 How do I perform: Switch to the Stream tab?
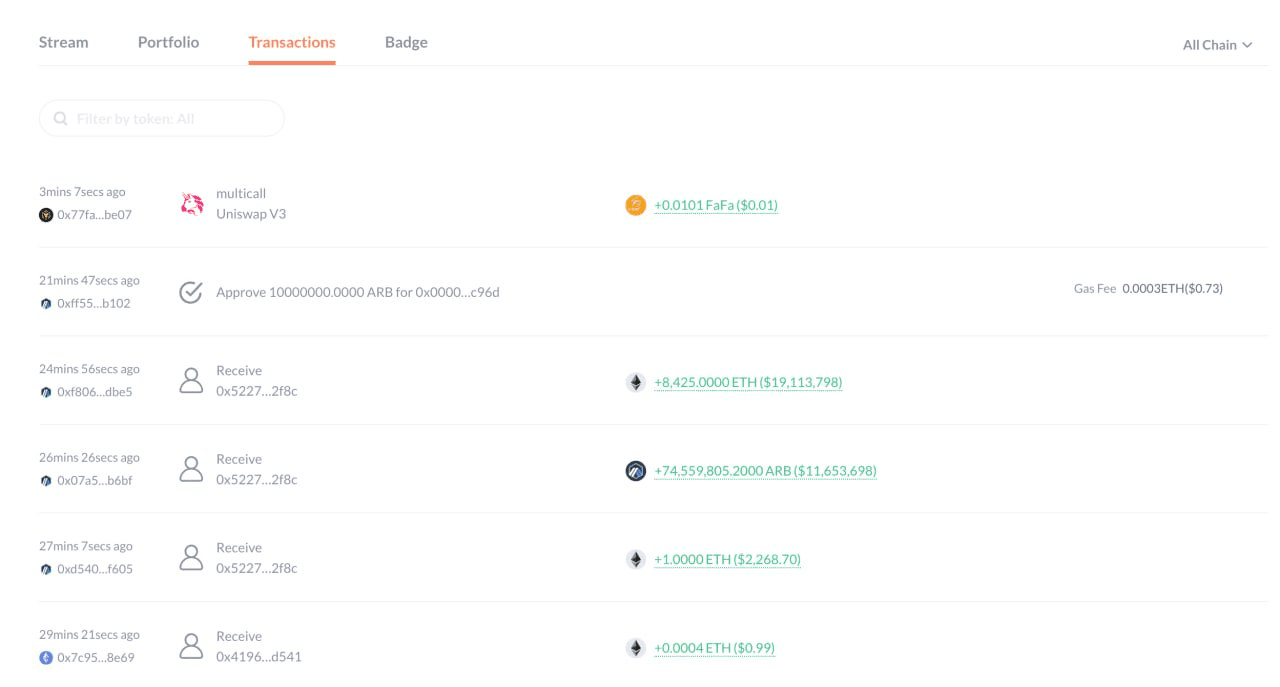click(63, 42)
